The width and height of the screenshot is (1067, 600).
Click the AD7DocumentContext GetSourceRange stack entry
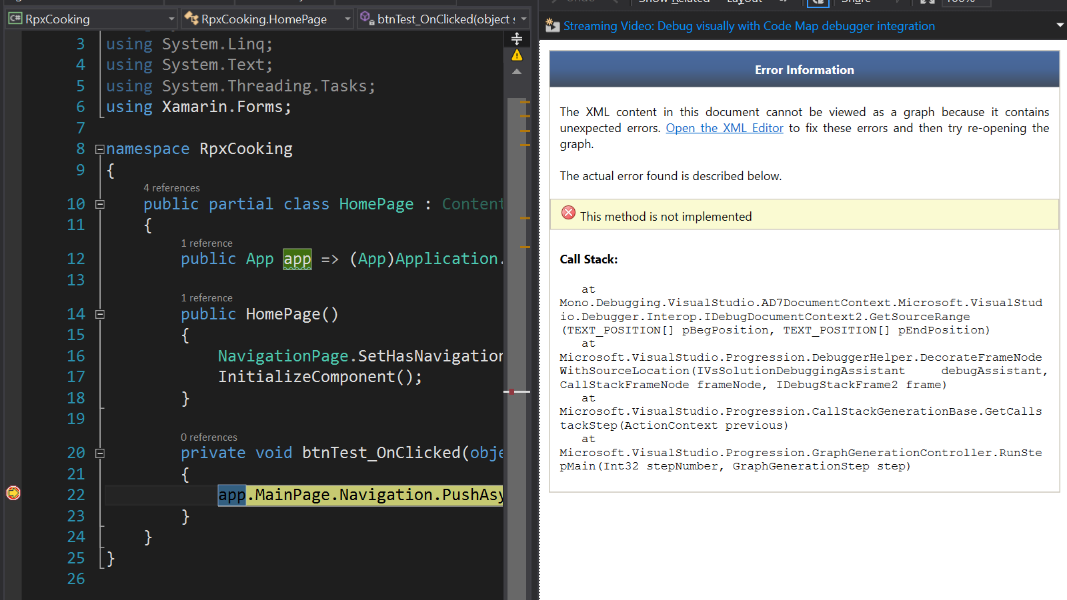800,316
